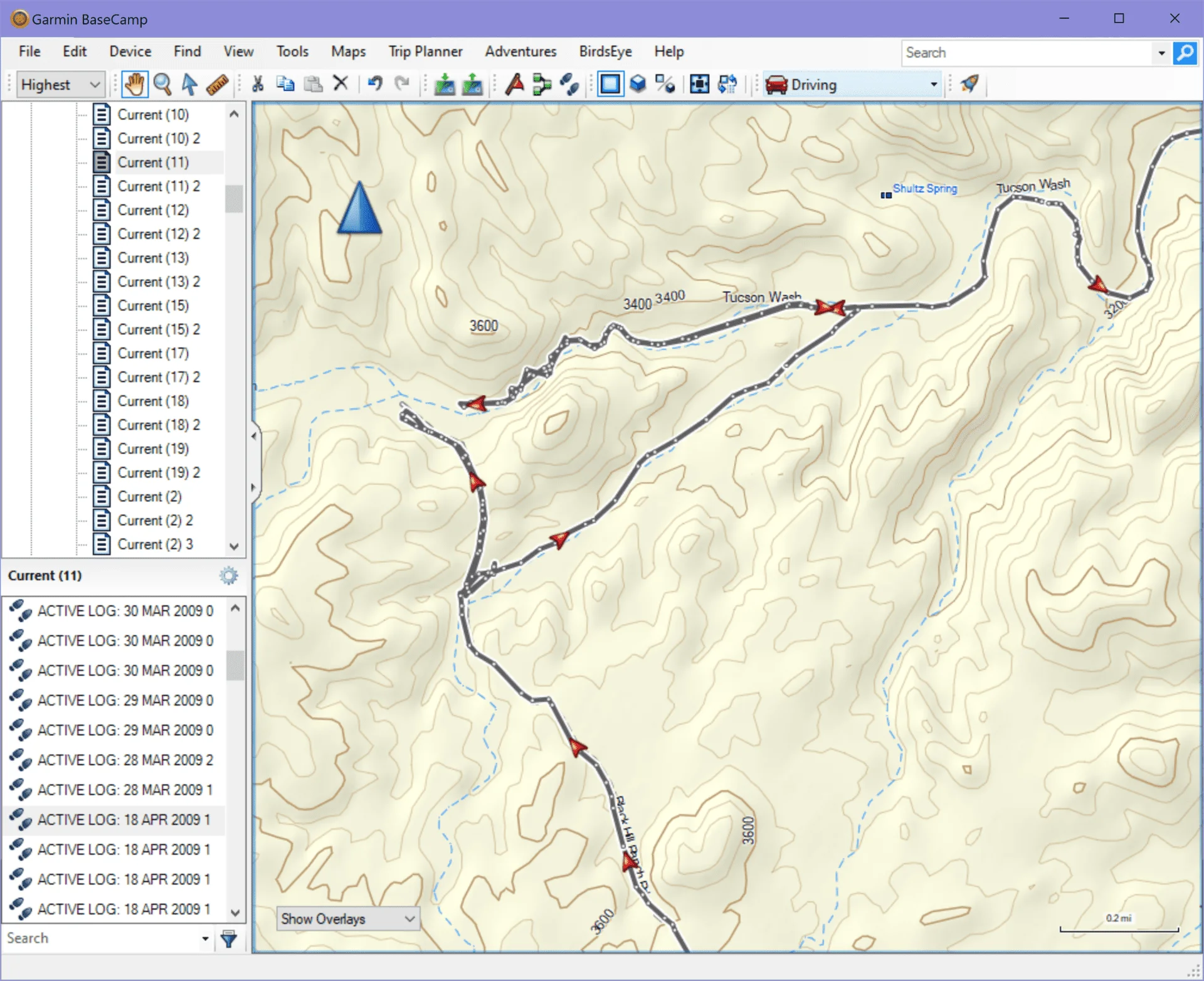Click the Undo arrow
Screen dimensions: 1204x981
375,83
